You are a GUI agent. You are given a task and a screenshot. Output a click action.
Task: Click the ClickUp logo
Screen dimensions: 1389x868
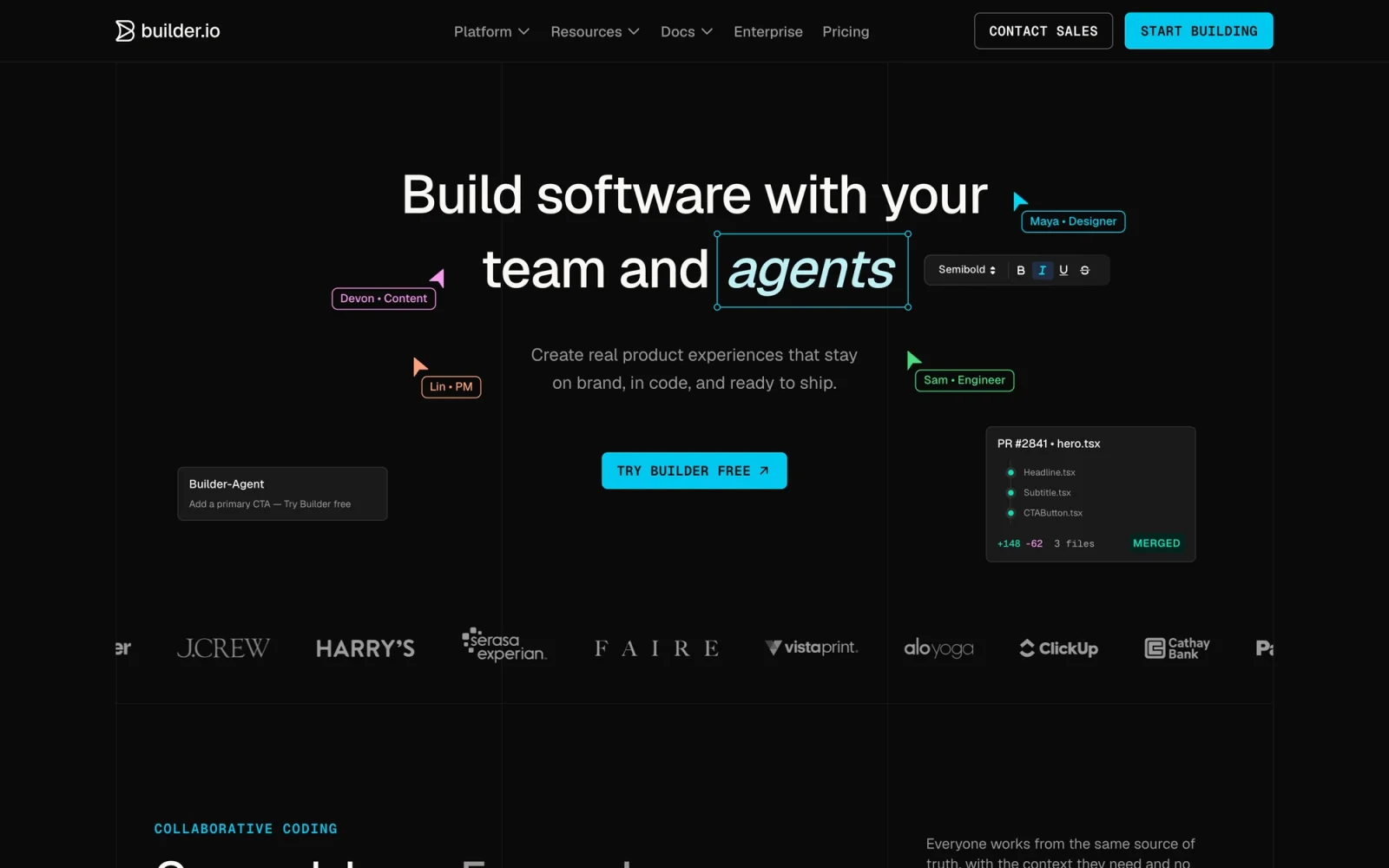[x=1058, y=648]
